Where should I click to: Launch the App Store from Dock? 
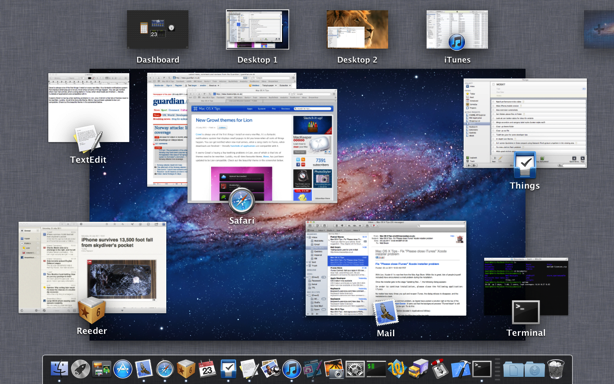coord(123,369)
